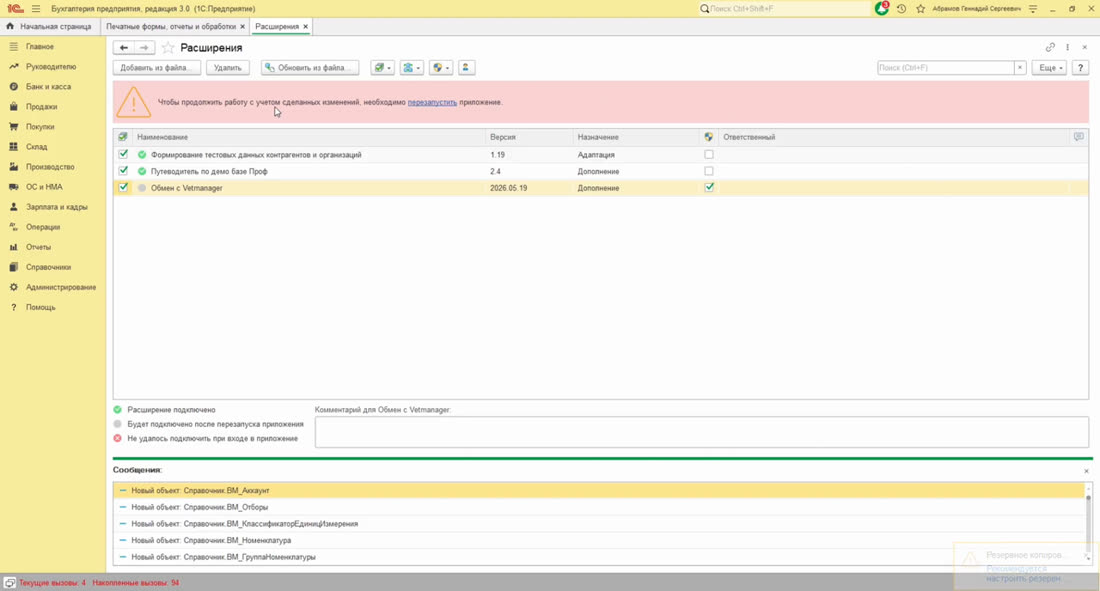Open Администрирование section
Image resolution: width=1100 pixels, height=591 pixels.
61,287
